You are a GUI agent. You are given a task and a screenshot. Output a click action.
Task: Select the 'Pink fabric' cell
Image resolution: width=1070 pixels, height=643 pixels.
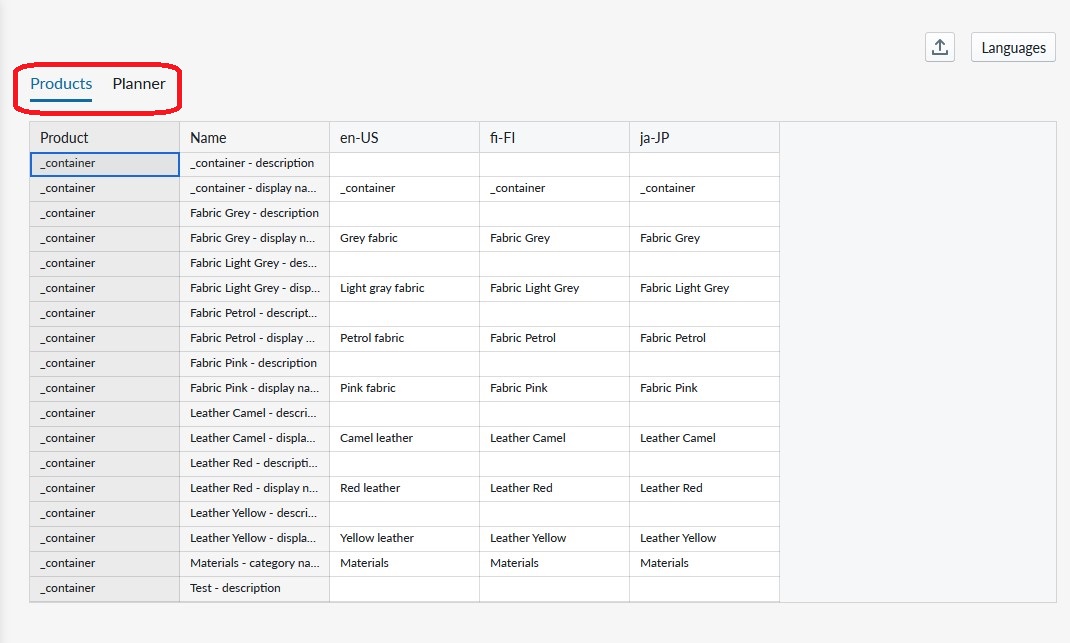(x=405, y=389)
